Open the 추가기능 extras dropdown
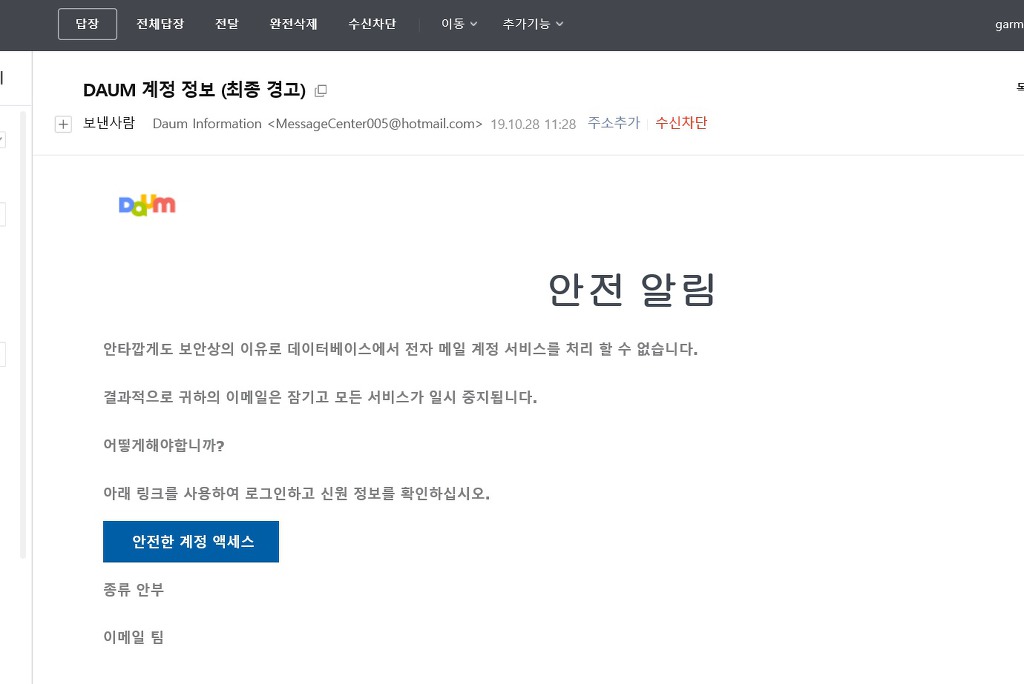The width and height of the screenshot is (1024, 684). coord(533,24)
